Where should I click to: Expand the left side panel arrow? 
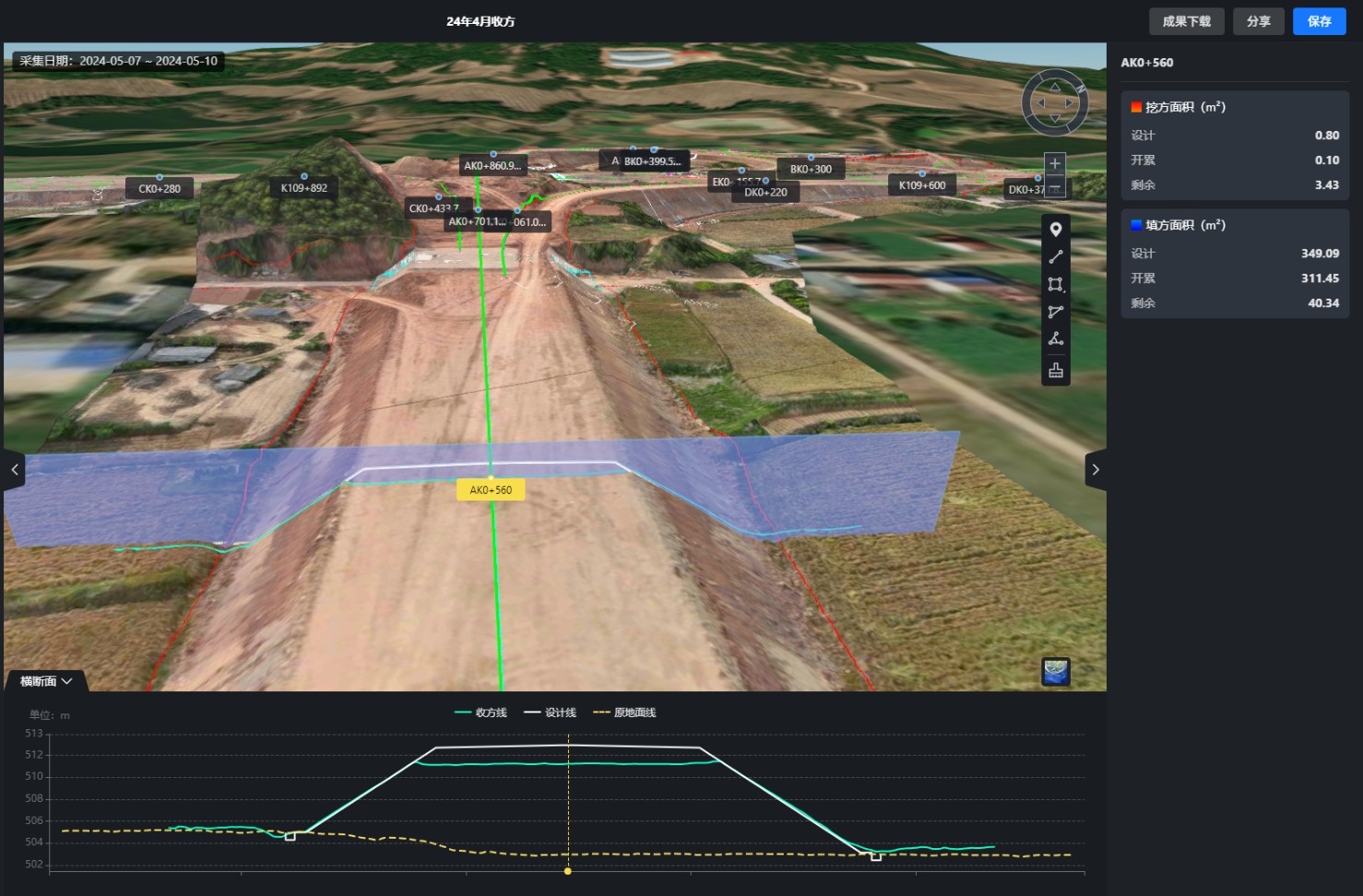coord(14,469)
